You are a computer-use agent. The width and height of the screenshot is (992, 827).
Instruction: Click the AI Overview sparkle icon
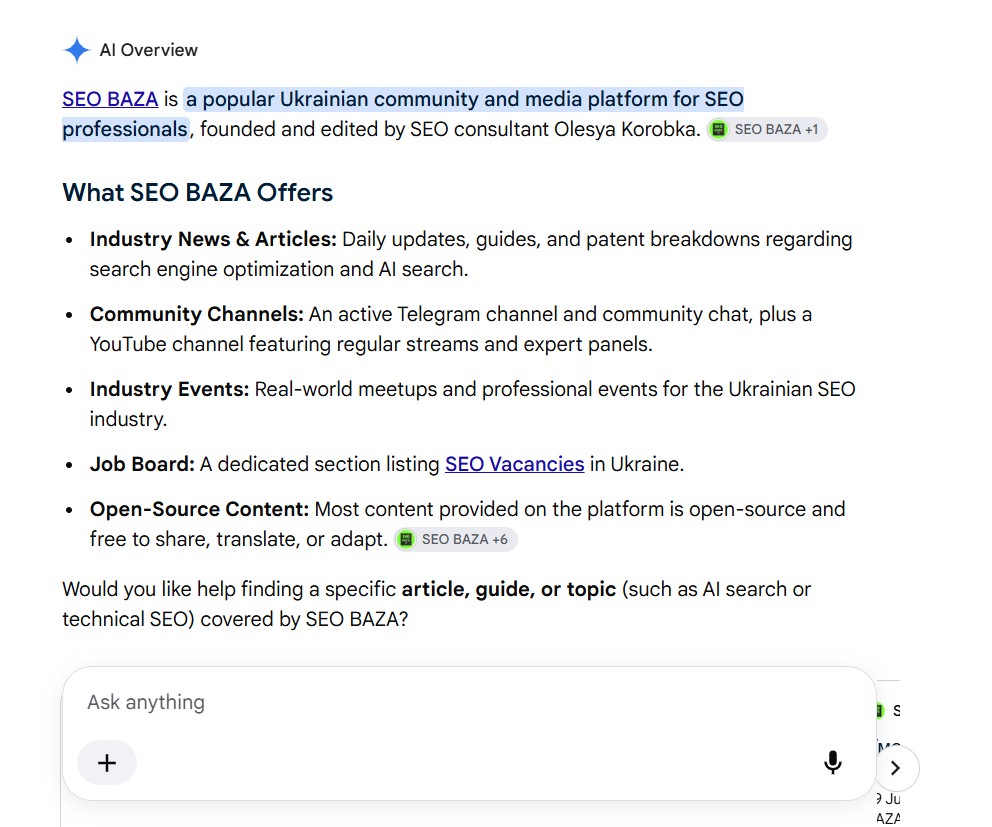(x=77, y=50)
